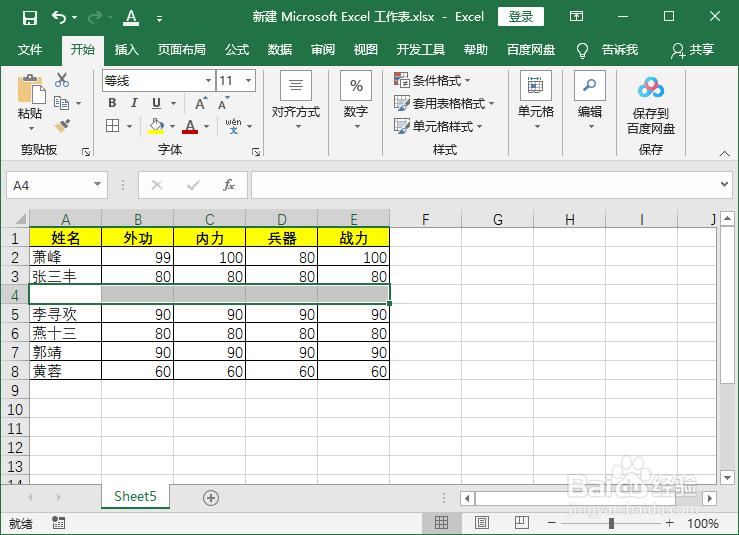739x535 pixels.
Task: Toggle Underline formatting
Action: pos(156,103)
